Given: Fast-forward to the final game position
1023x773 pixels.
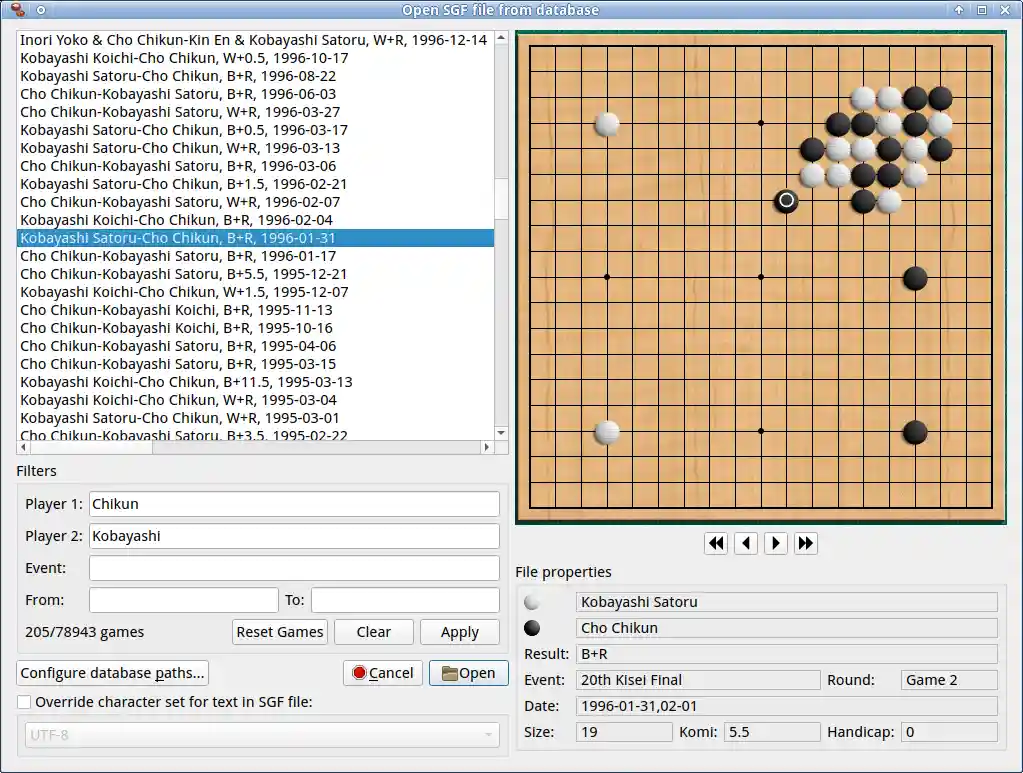Looking at the screenshot, I should (x=806, y=543).
